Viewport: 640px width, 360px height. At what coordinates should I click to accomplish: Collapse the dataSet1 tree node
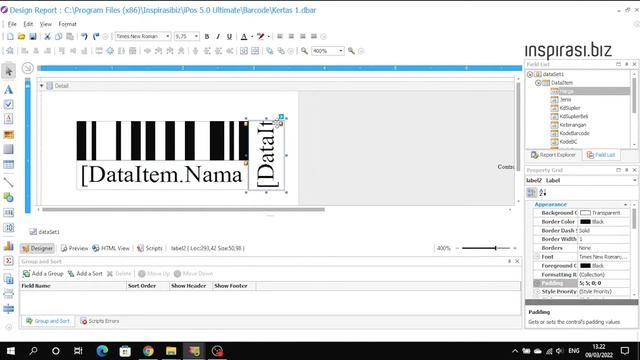pyautogui.click(x=530, y=74)
